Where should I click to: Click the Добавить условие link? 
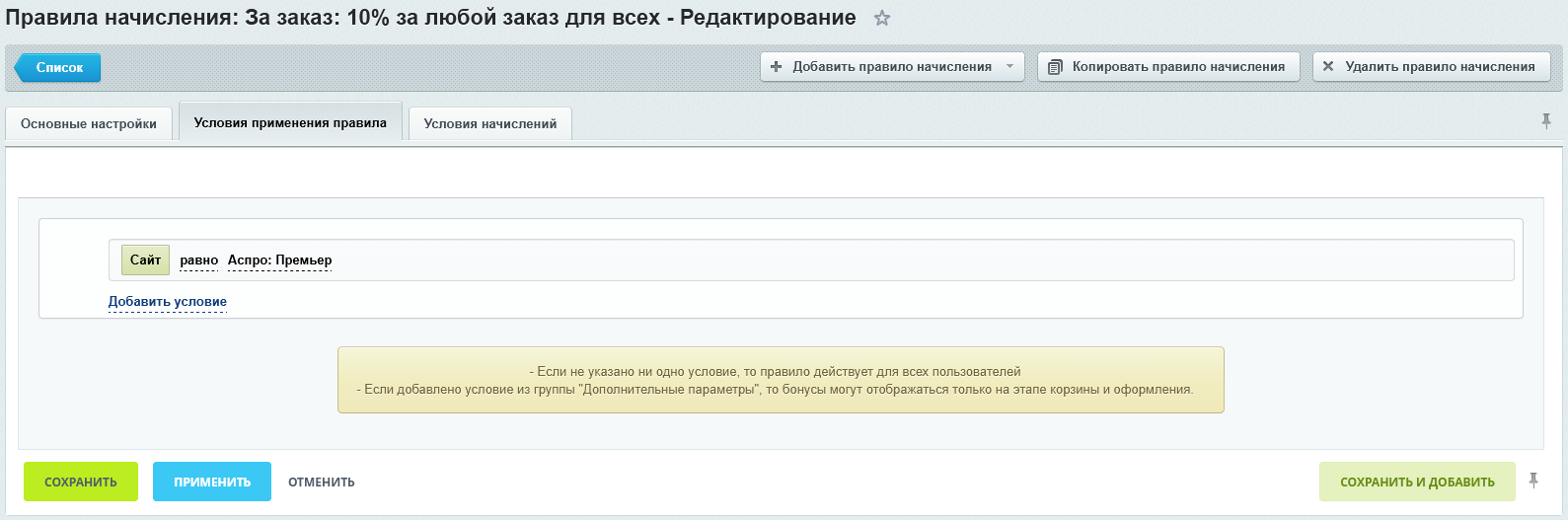click(168, 302)
